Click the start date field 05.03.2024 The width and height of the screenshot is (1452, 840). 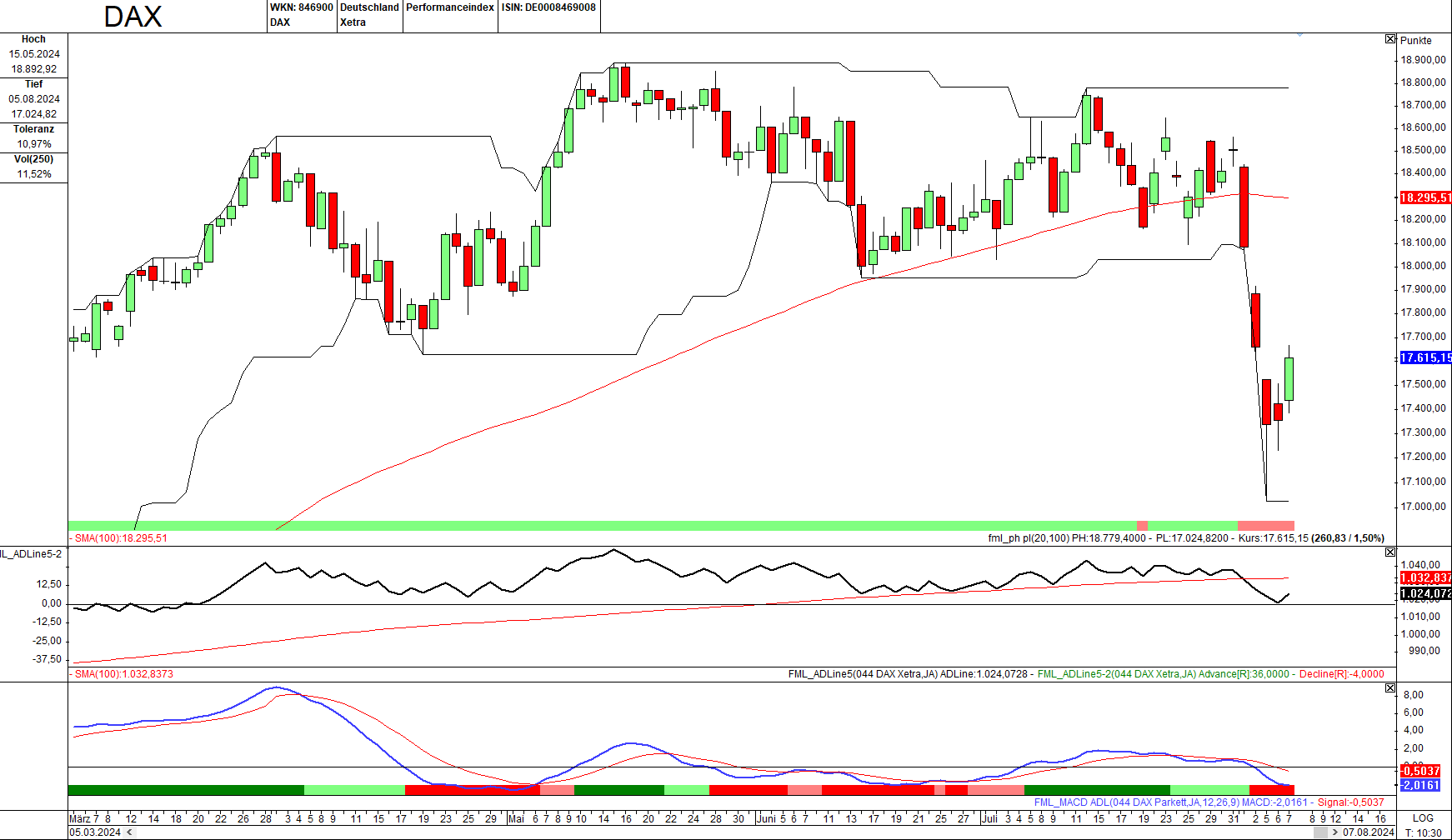95,832
